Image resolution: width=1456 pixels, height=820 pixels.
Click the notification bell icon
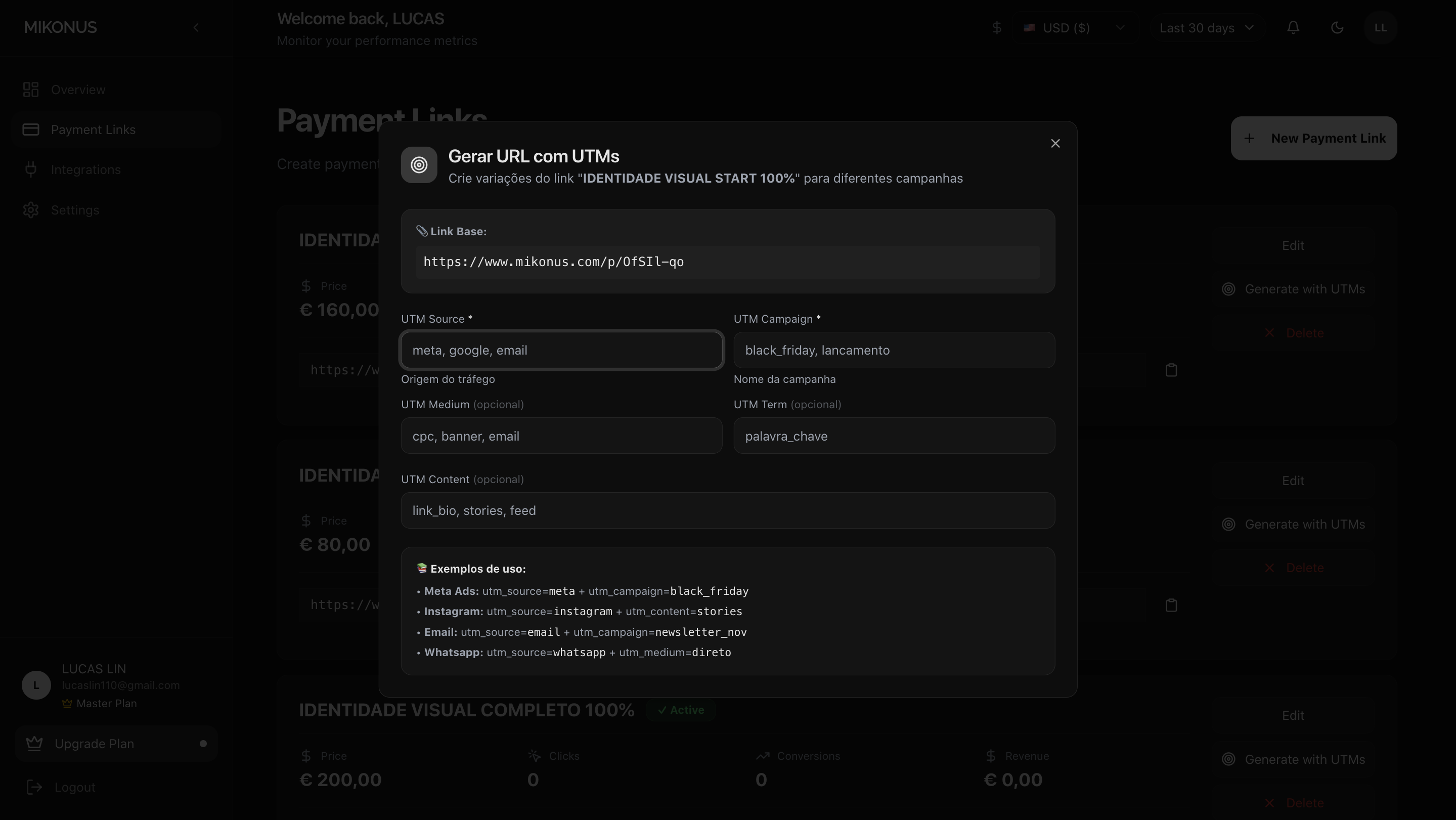[1293, 28]
